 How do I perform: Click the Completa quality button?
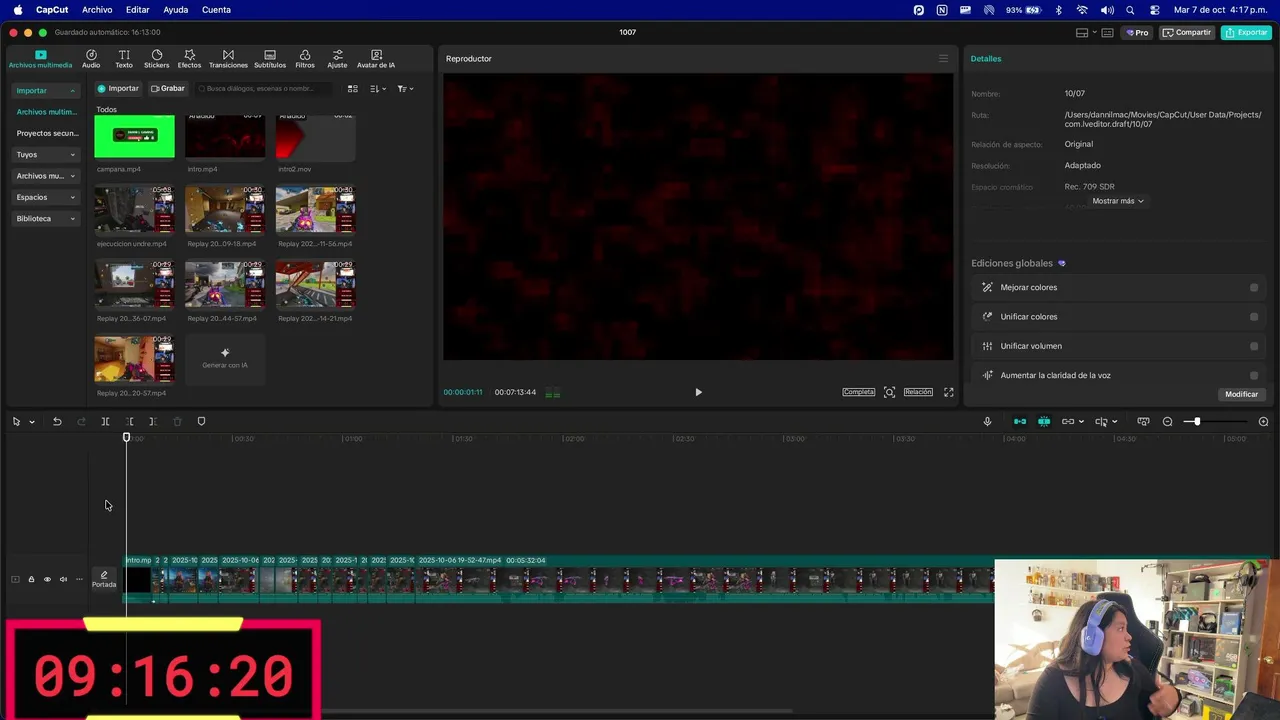(x=859, y=392)
